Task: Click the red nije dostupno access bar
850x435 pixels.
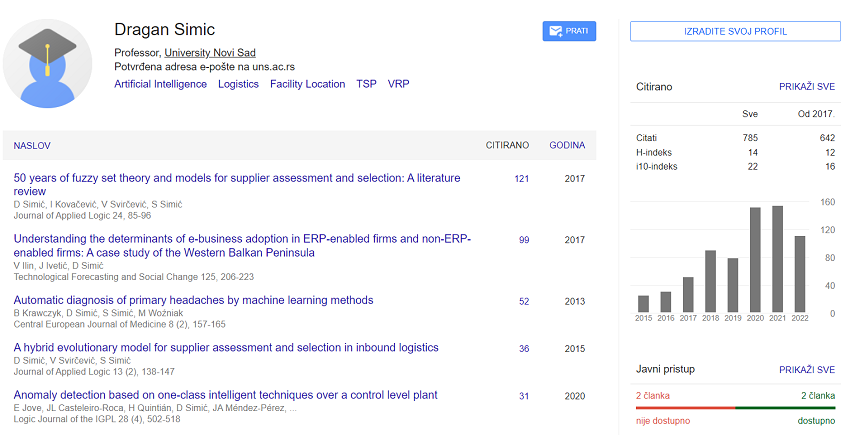Action: click(x=685, y=408)
